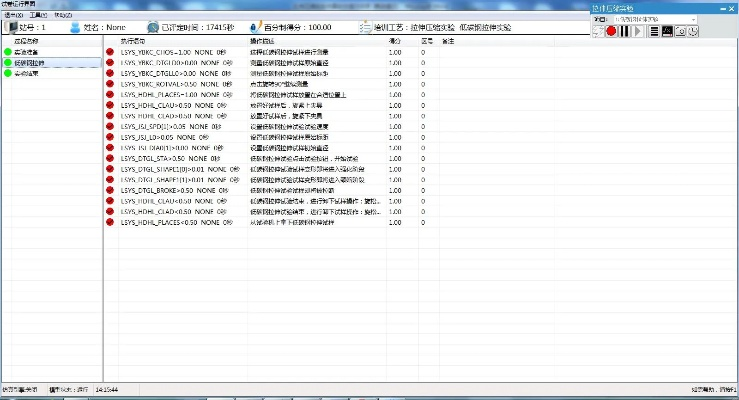Viewport: 739px width, 400px height.
Task: Open the third menu in the menu bar
Action: click(x=63, y=16)
